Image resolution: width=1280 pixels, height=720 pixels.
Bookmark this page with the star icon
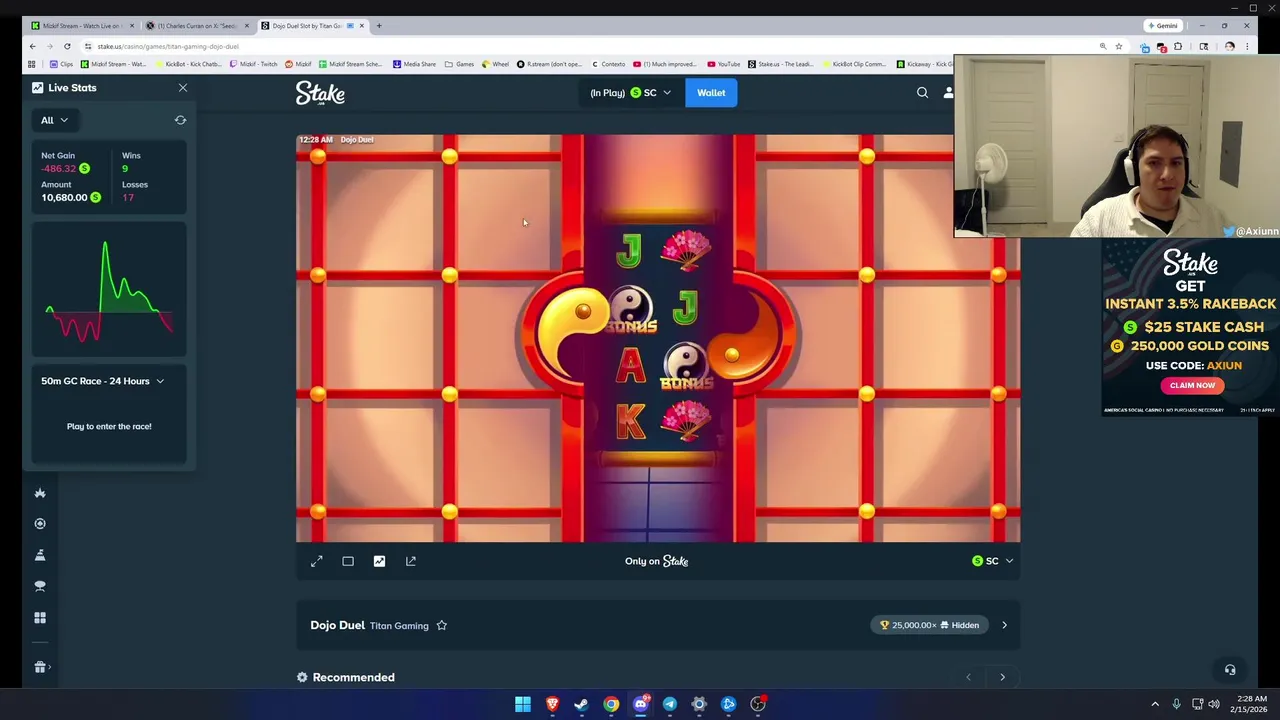(x=1119, y=46)
